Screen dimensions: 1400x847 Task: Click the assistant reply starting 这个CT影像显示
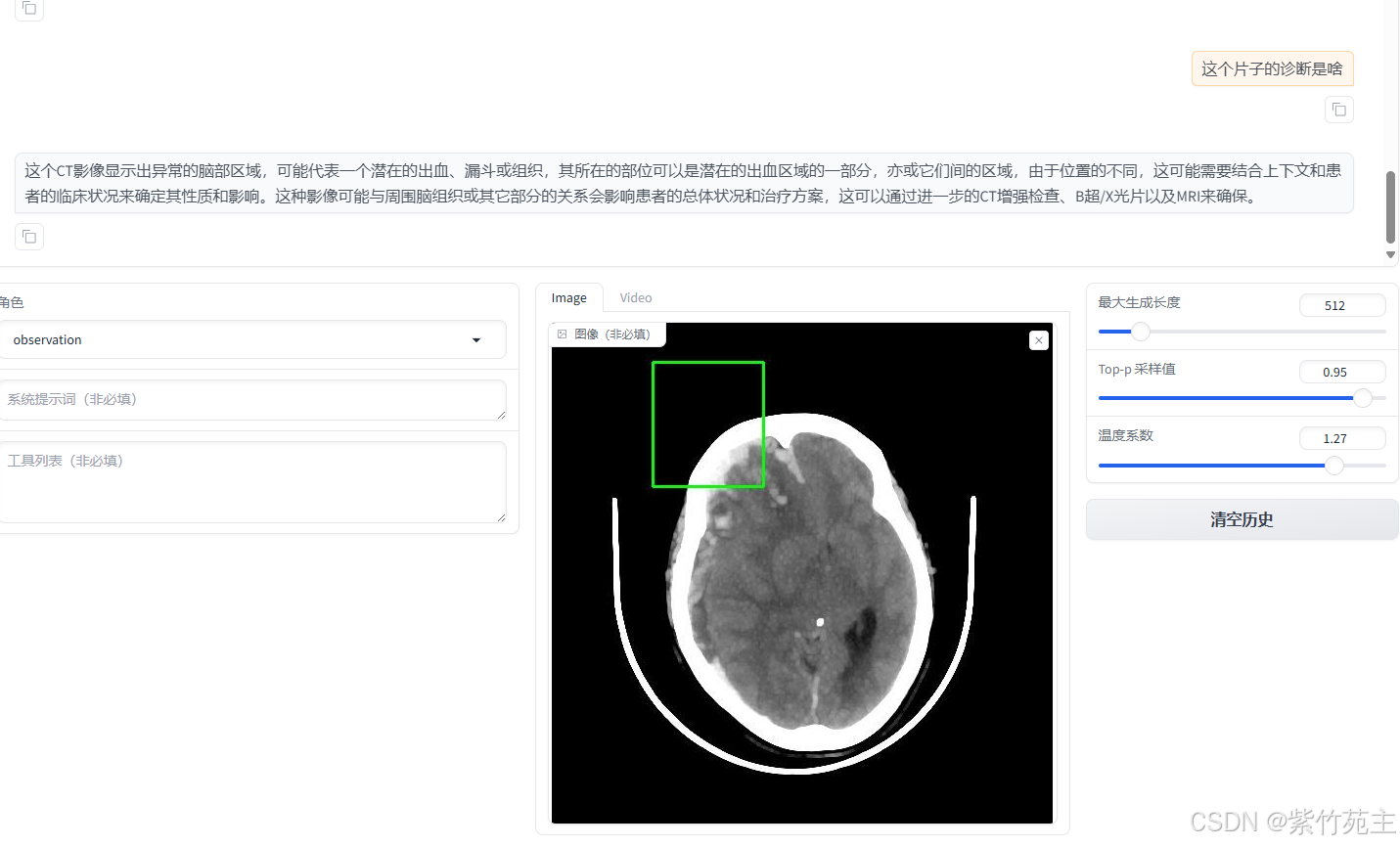click(684, 183)
